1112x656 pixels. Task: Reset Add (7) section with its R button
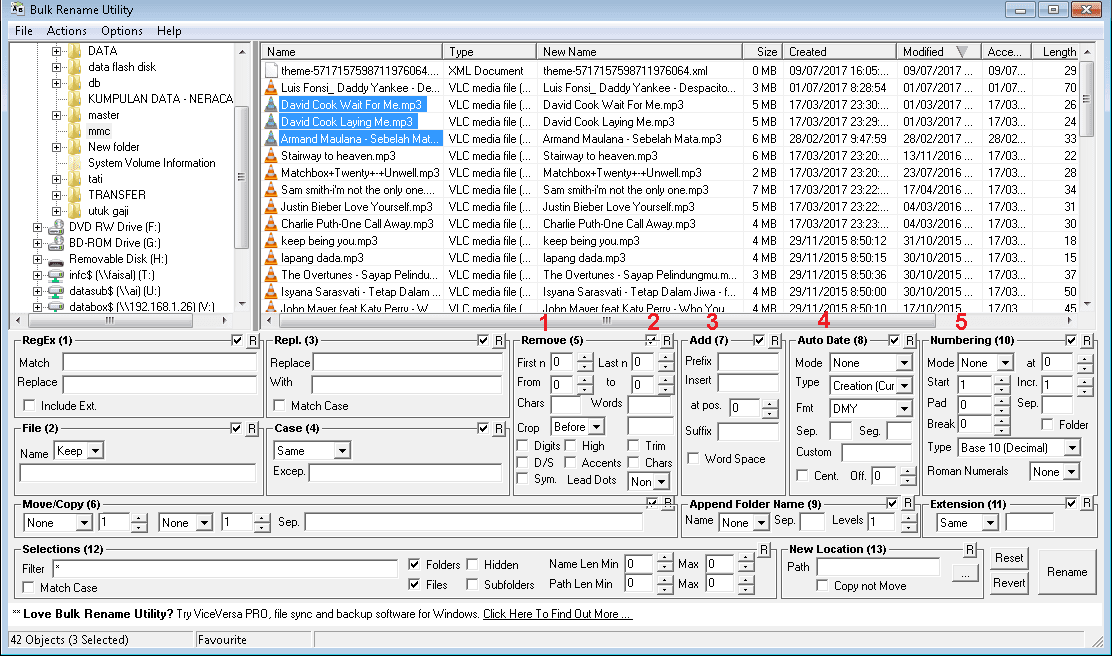coord(774,340)
